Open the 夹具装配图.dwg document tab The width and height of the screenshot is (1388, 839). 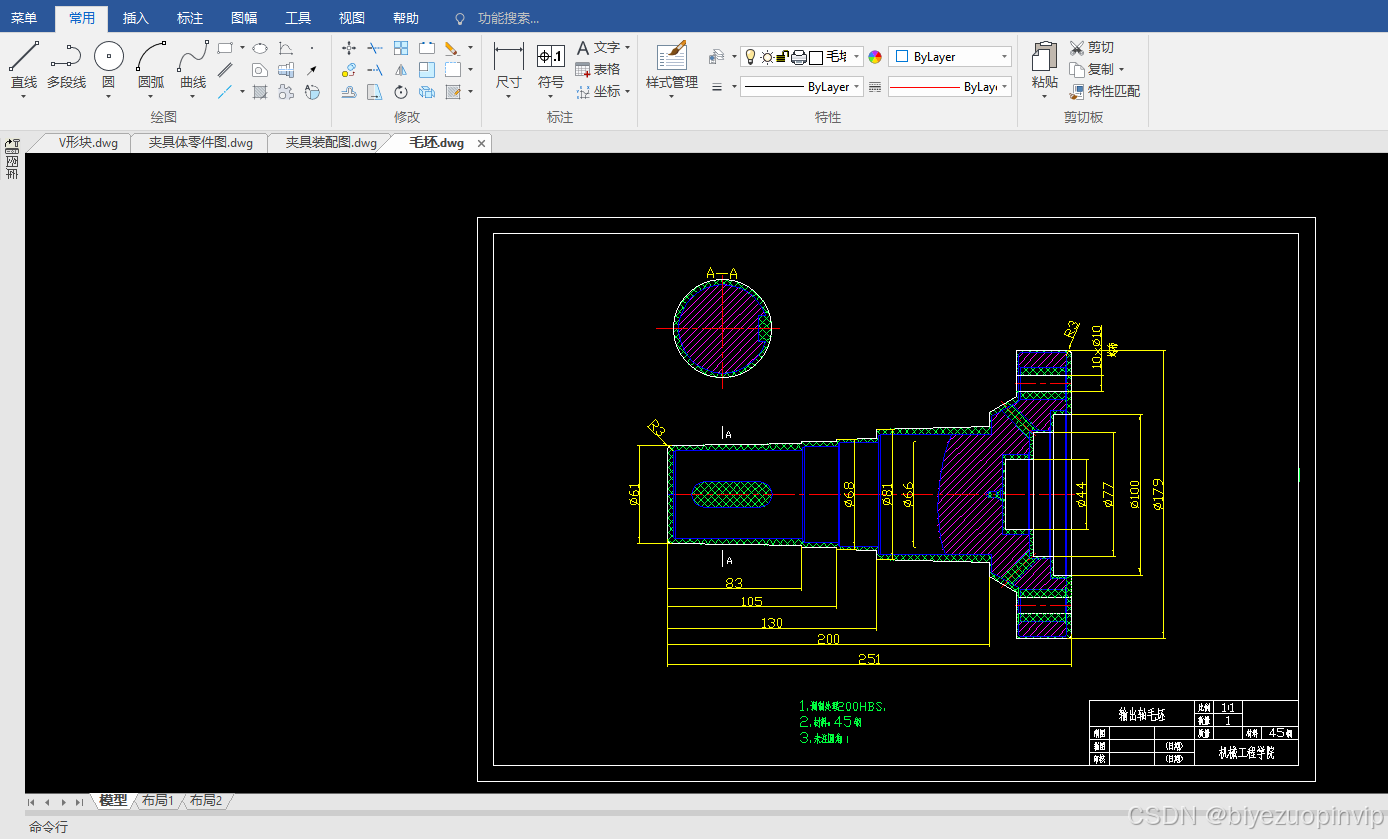coord(331,143)
